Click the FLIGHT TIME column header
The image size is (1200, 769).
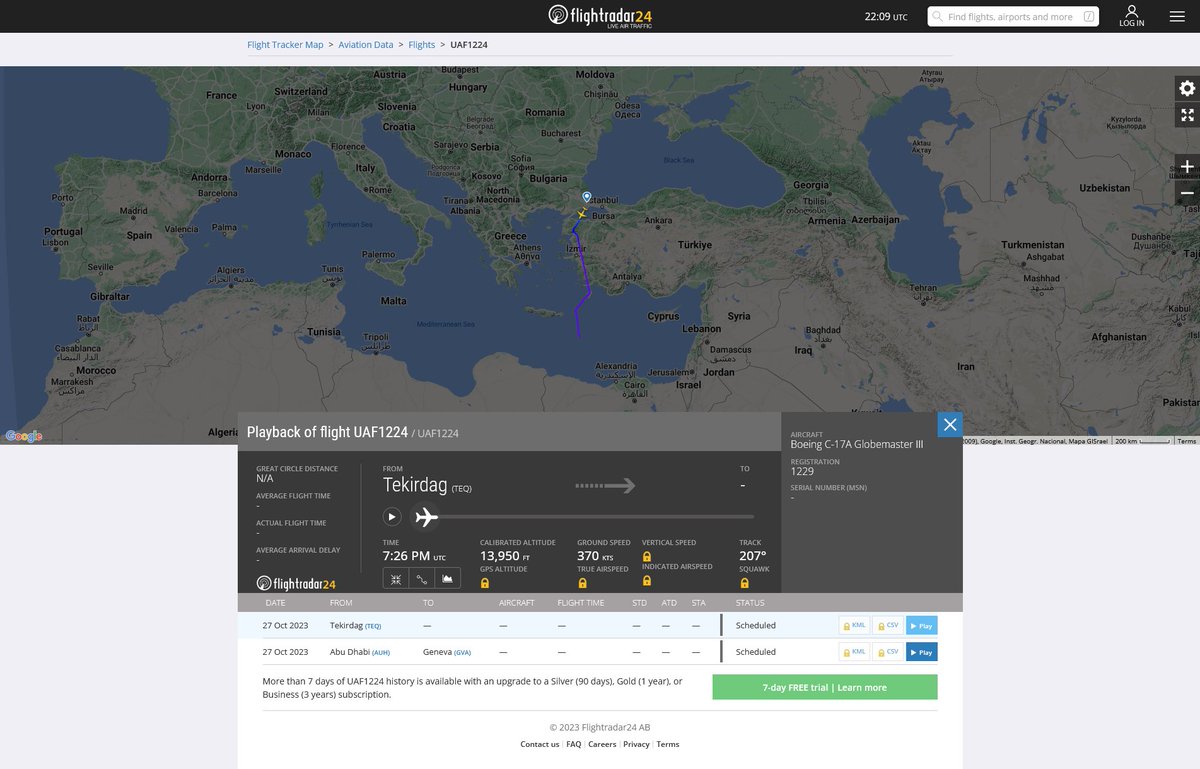click(581, 603)
